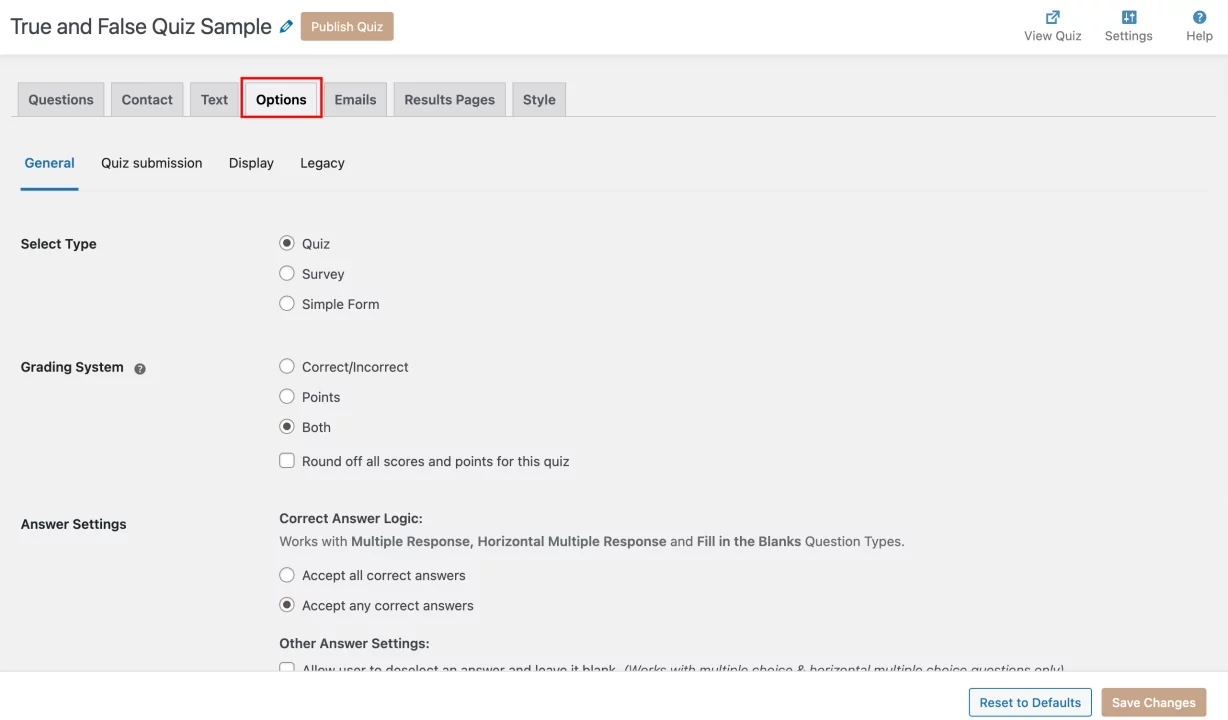Open the Emails tab
The height and width of the screenshot is (720, 1228).
(x=355, y=99)
